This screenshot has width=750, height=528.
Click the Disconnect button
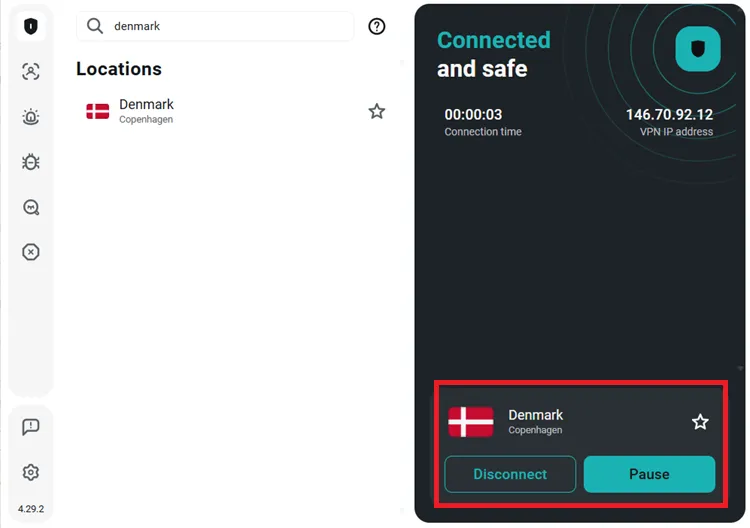[510, 474]
